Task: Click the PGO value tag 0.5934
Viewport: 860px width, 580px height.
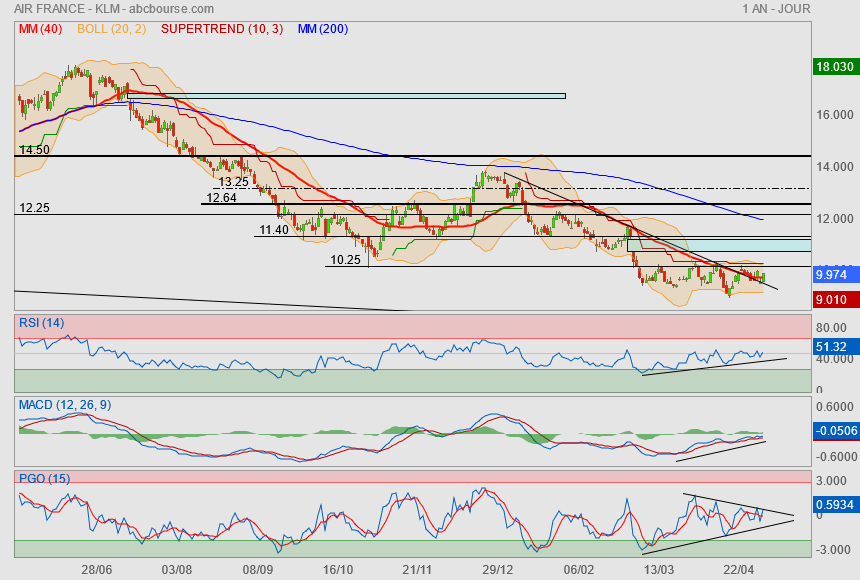Action: tap(835, 506)
